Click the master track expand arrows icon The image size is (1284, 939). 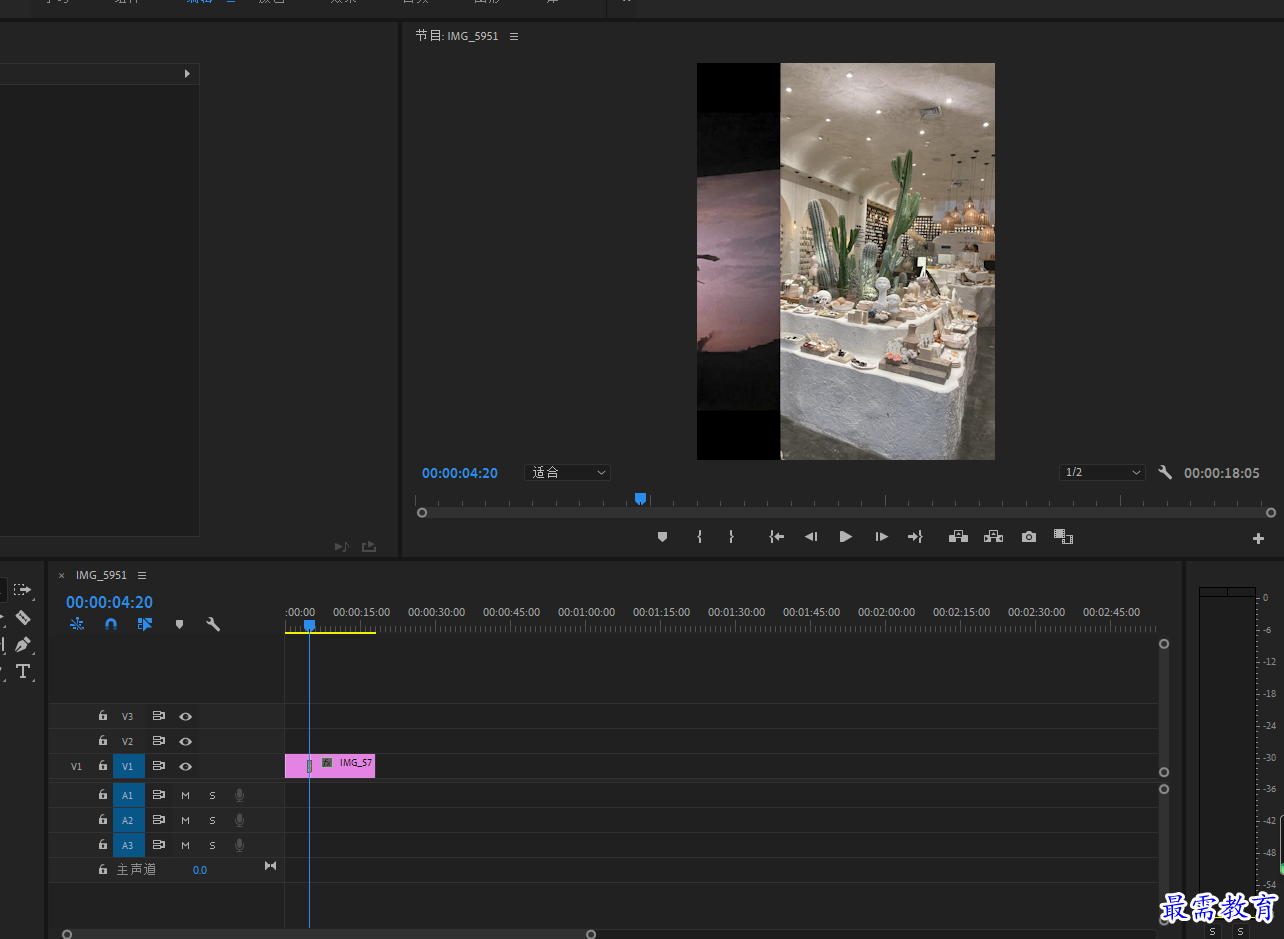point(270,866)
